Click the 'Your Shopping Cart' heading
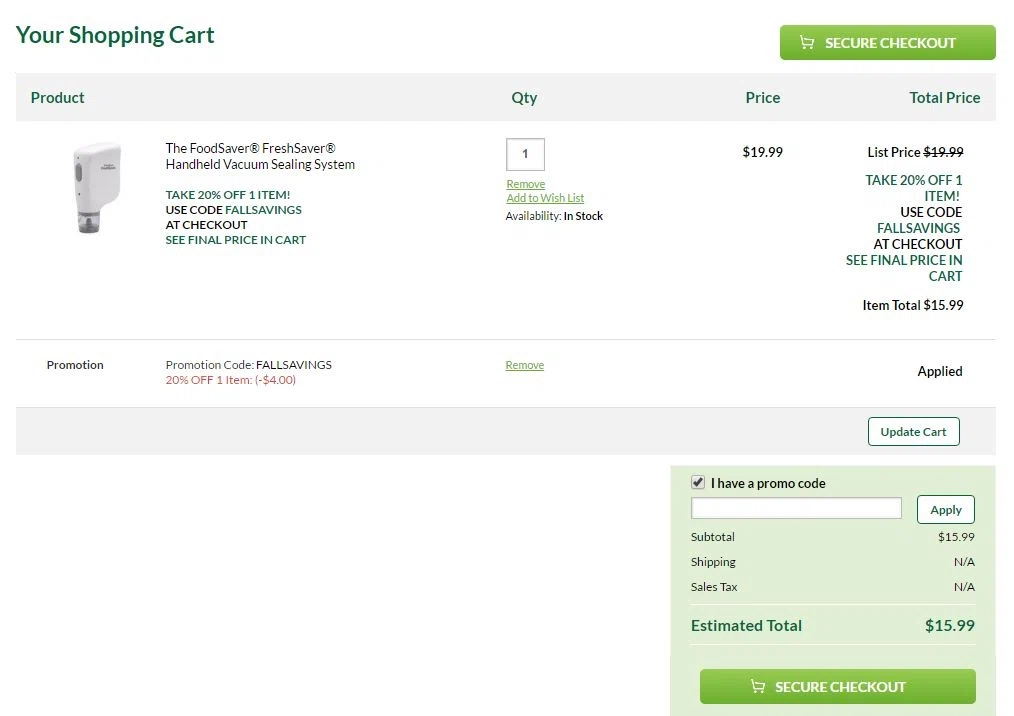Image resolution: width=1014 pixels, height=716 pixels. click(x=115, y=35)
